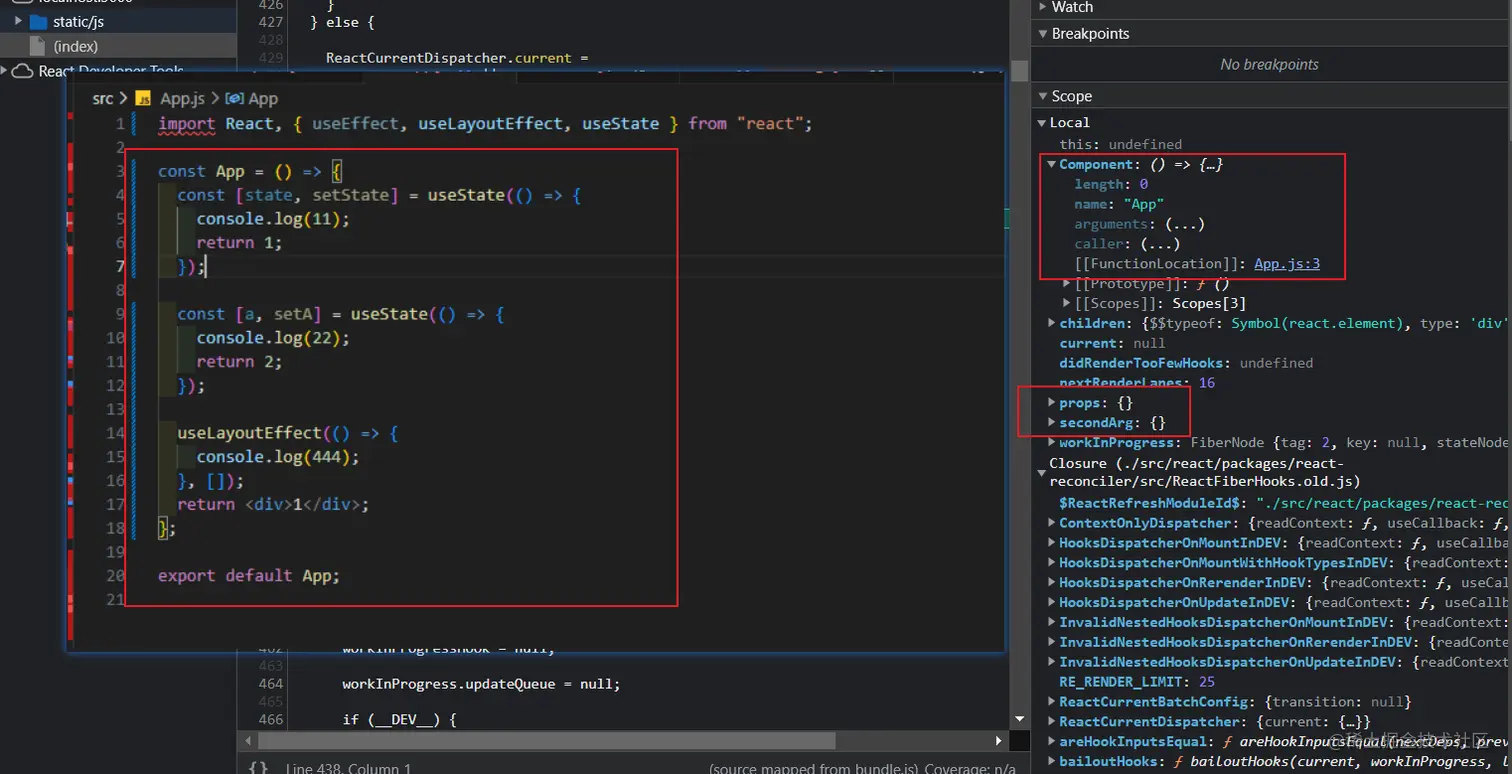The height and width of the screenshot is (774, 1512).
Task: Expand ReactCurrentDispatcher
Action: (x=1051, y=721)
